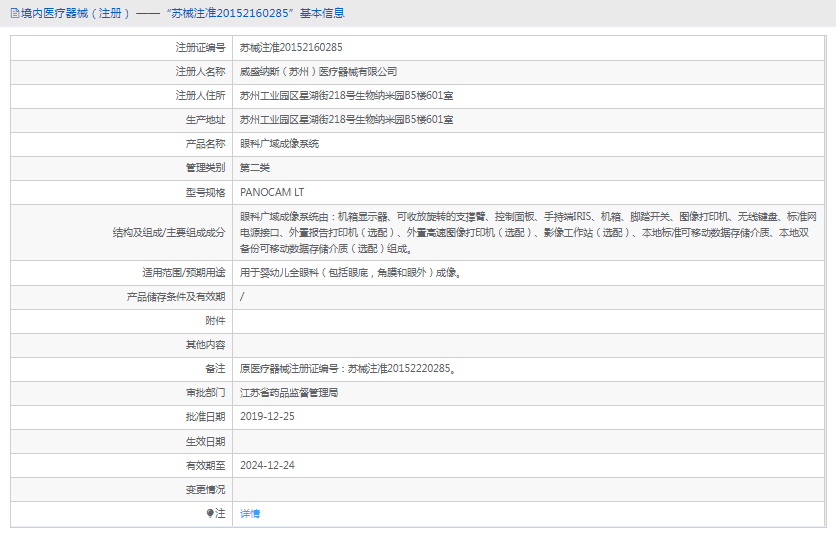This screenshot has height=536, width=836.
Task: Select the 产品名称 label
Action: pyautogui.click(x=205, y=143)
